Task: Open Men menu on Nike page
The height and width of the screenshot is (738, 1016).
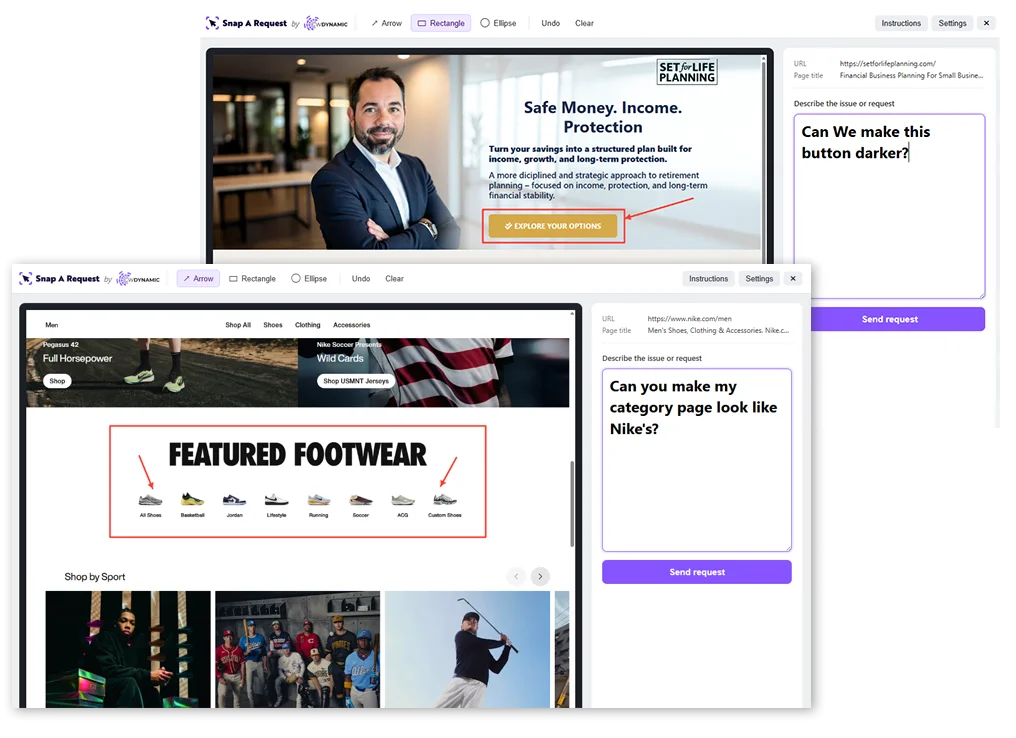Action: (x=52, y=325)
